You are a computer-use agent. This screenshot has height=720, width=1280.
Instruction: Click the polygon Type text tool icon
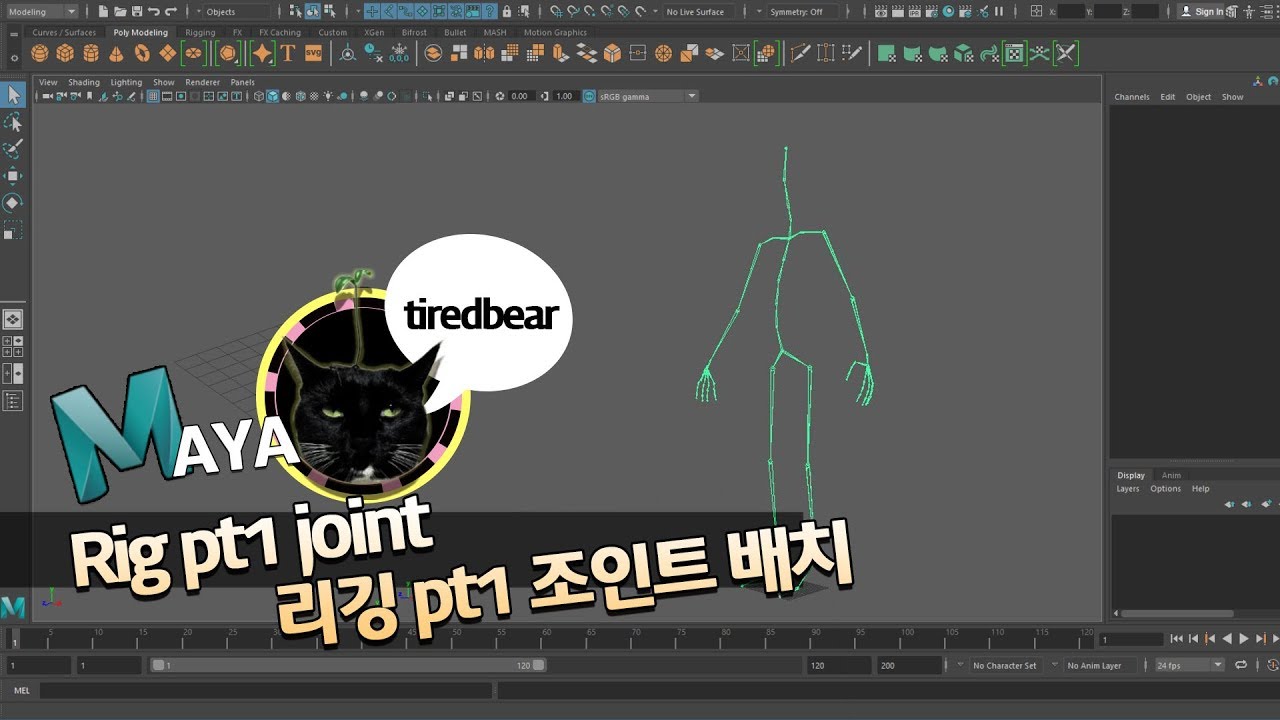[287, 53]
